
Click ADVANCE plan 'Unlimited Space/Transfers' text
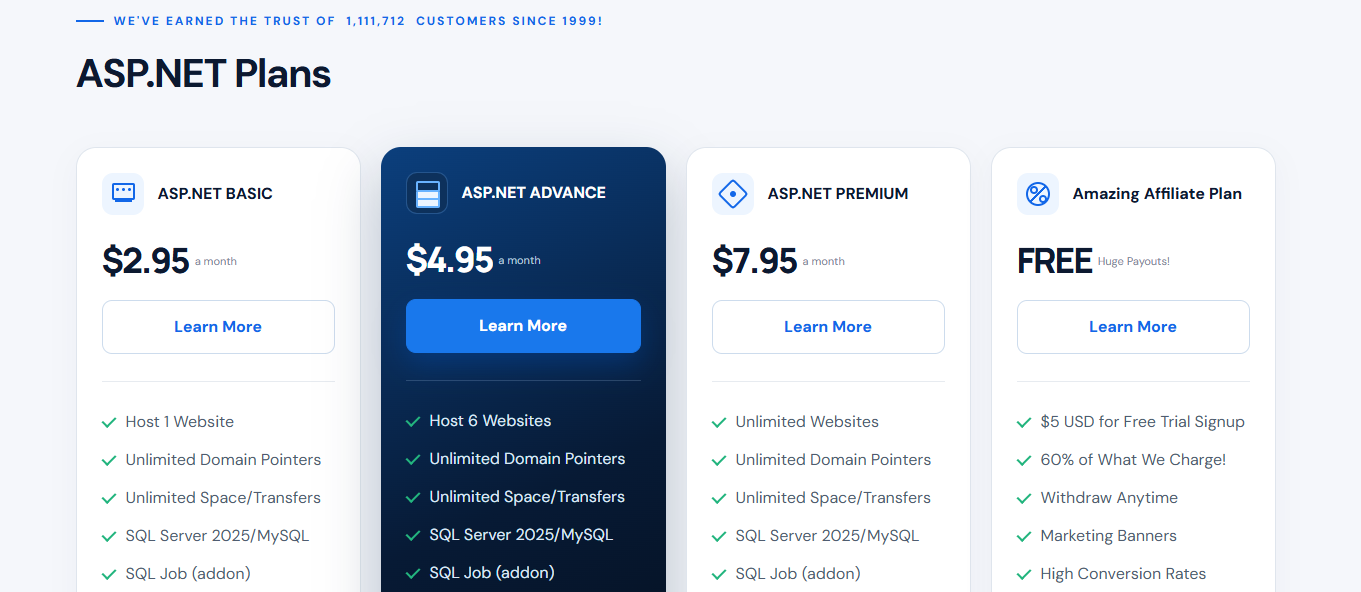527,497
